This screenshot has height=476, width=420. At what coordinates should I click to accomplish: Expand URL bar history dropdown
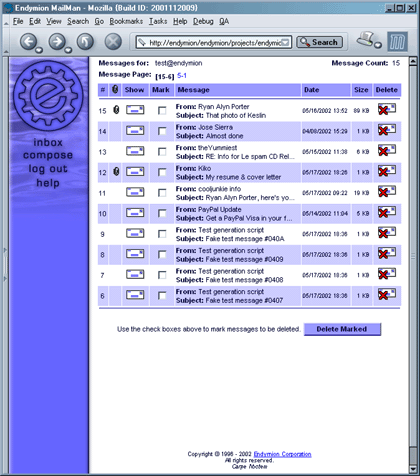click(x=285, y=43)
